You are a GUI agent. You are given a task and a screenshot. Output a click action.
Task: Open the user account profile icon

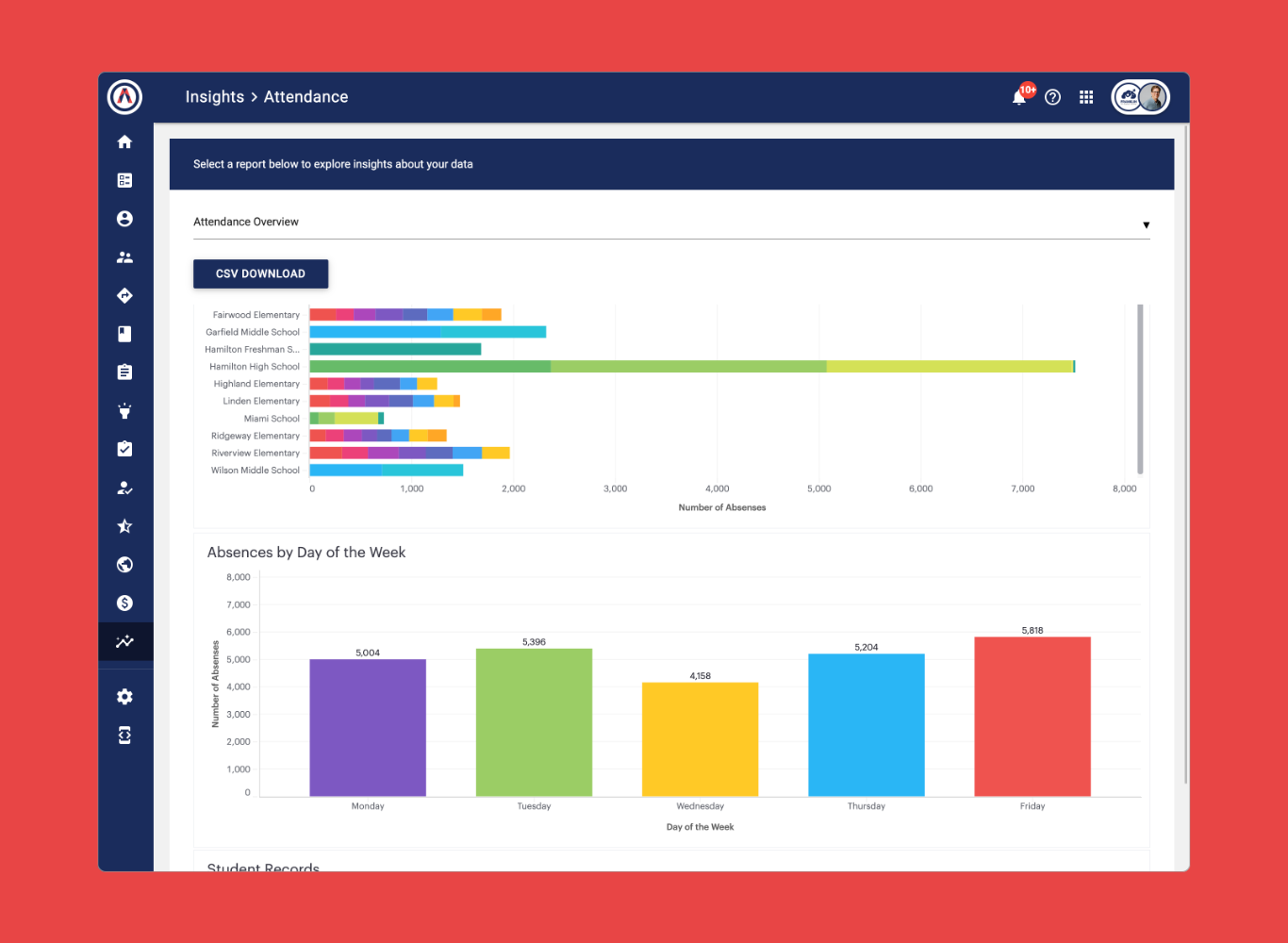pyautogui.click(x=124, y=219)
